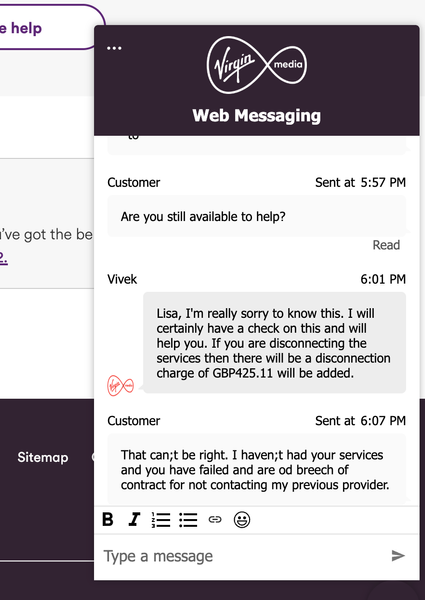Select the breach of contract customer message
The width and height of the screenshot is (425, 600).
[x=256, y=470]
